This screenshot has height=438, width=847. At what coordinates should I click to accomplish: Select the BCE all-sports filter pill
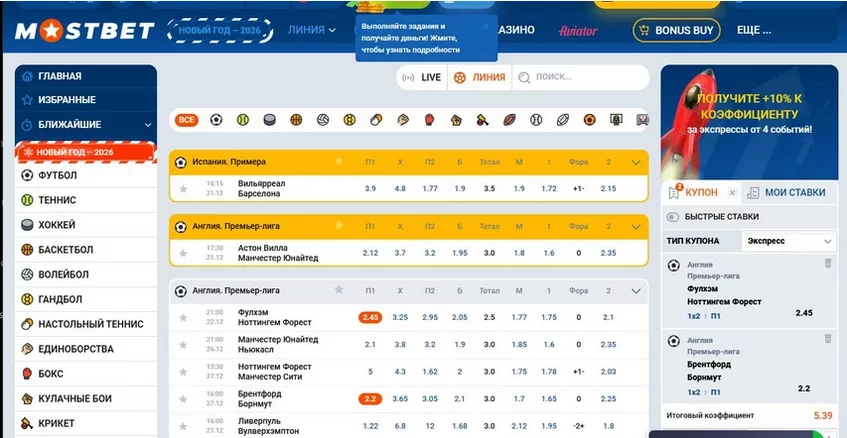tap(186, 120)
